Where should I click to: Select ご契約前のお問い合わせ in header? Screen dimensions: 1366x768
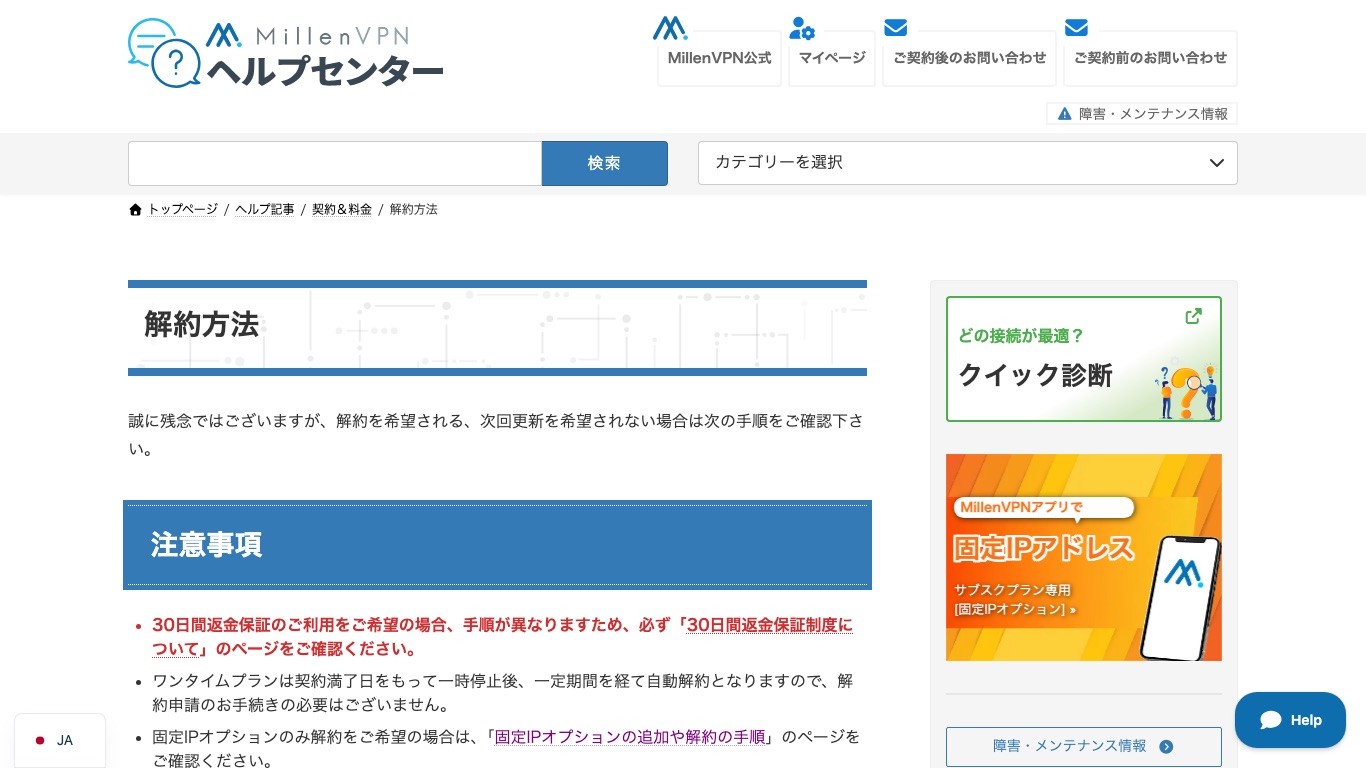(1150, 58)
